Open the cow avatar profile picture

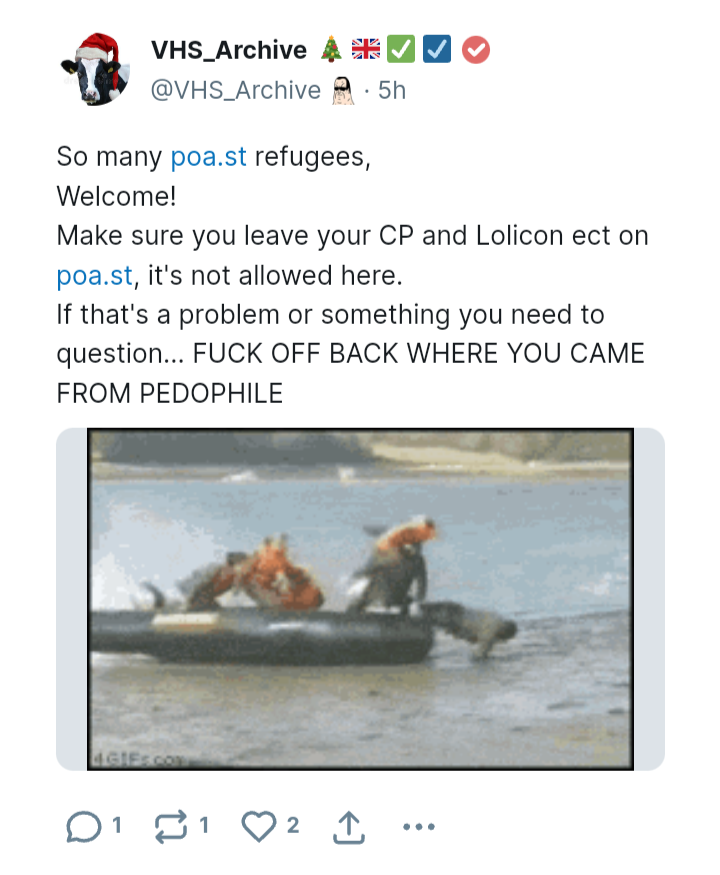point(95,69)
